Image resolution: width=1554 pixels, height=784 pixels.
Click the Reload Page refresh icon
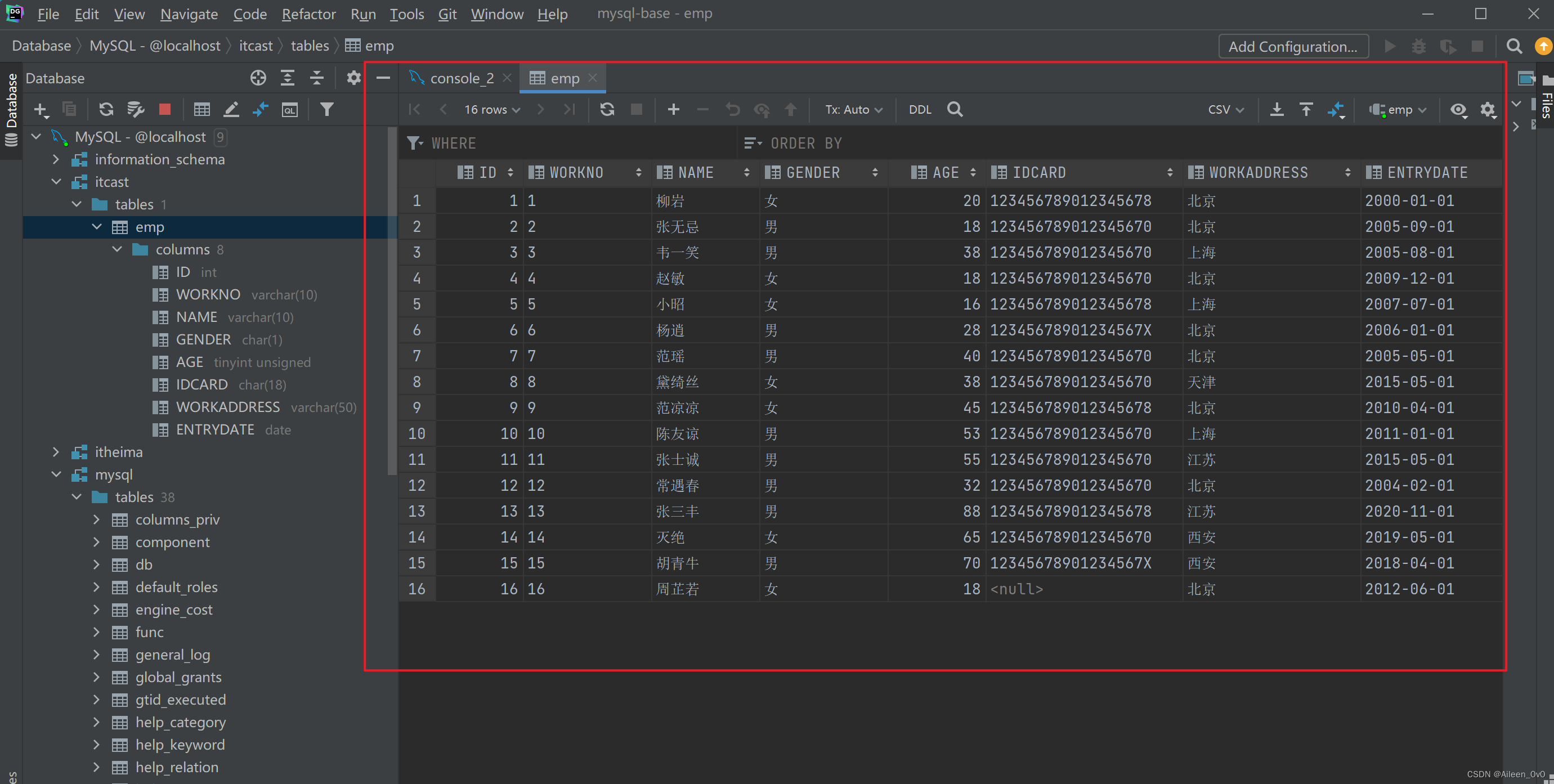coord(607,109)
